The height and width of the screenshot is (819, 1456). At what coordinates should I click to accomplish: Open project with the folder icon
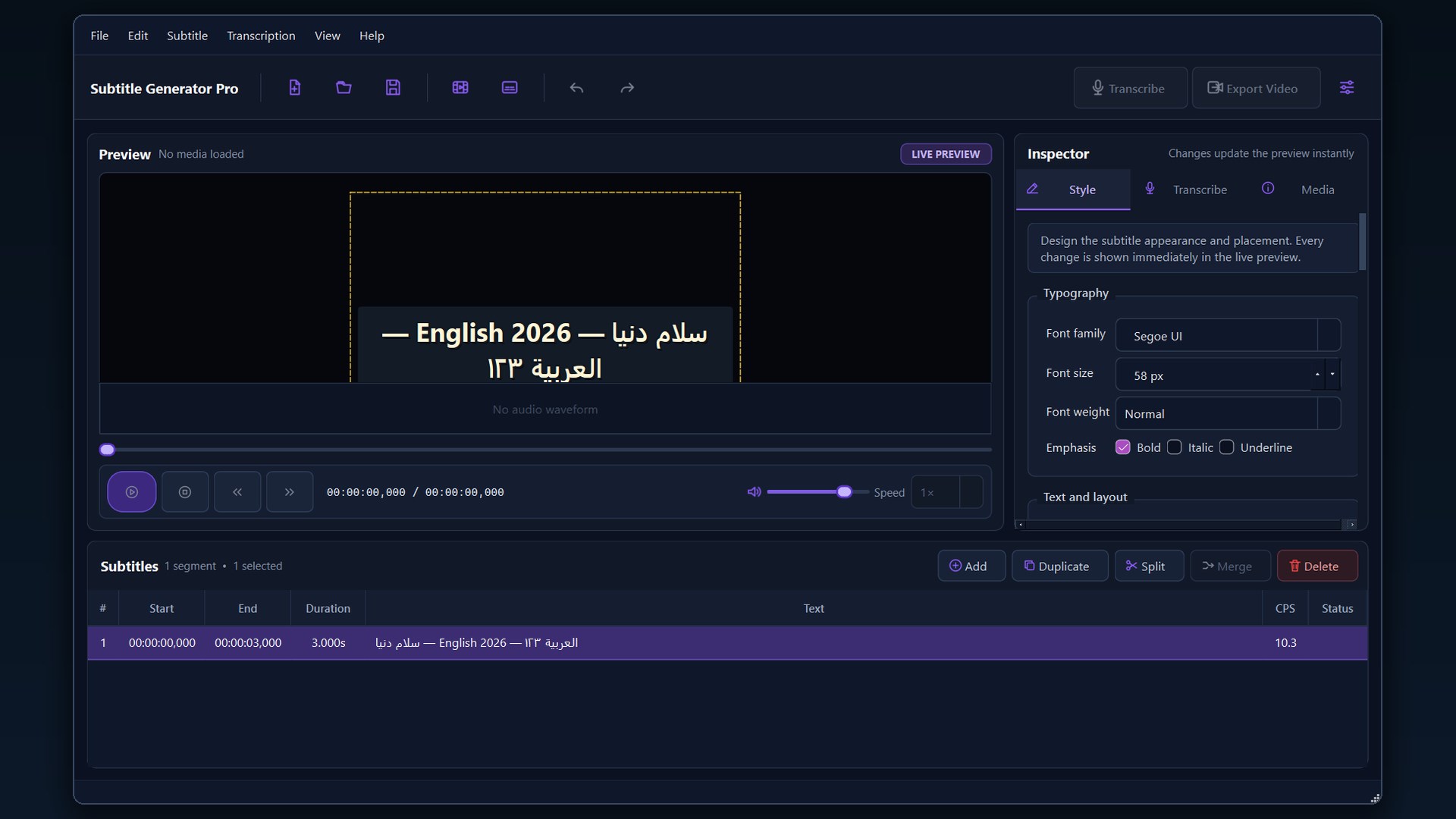(344, 88)
